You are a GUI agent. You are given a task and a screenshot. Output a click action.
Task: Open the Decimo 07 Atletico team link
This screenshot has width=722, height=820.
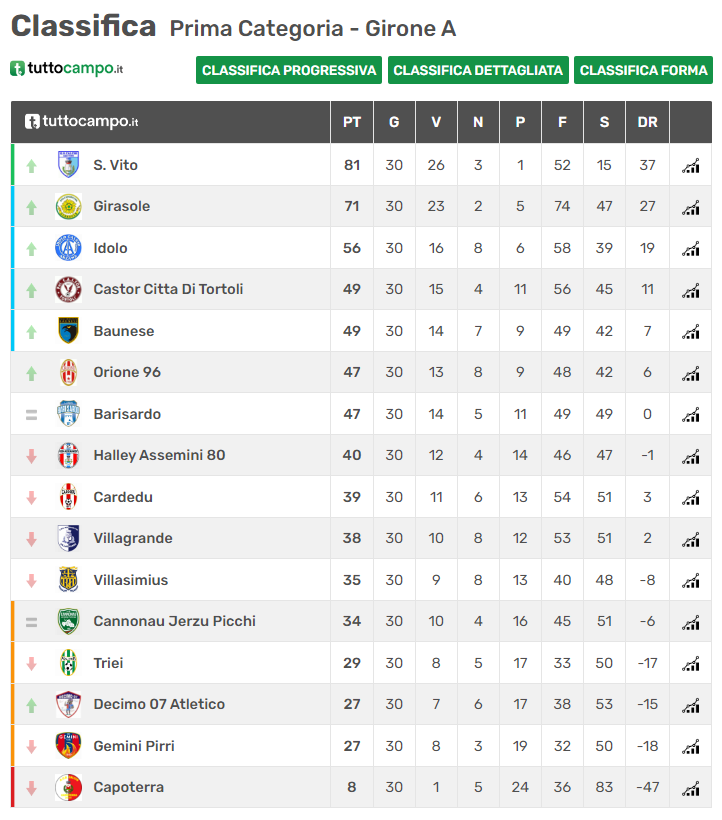click(159, 704)
